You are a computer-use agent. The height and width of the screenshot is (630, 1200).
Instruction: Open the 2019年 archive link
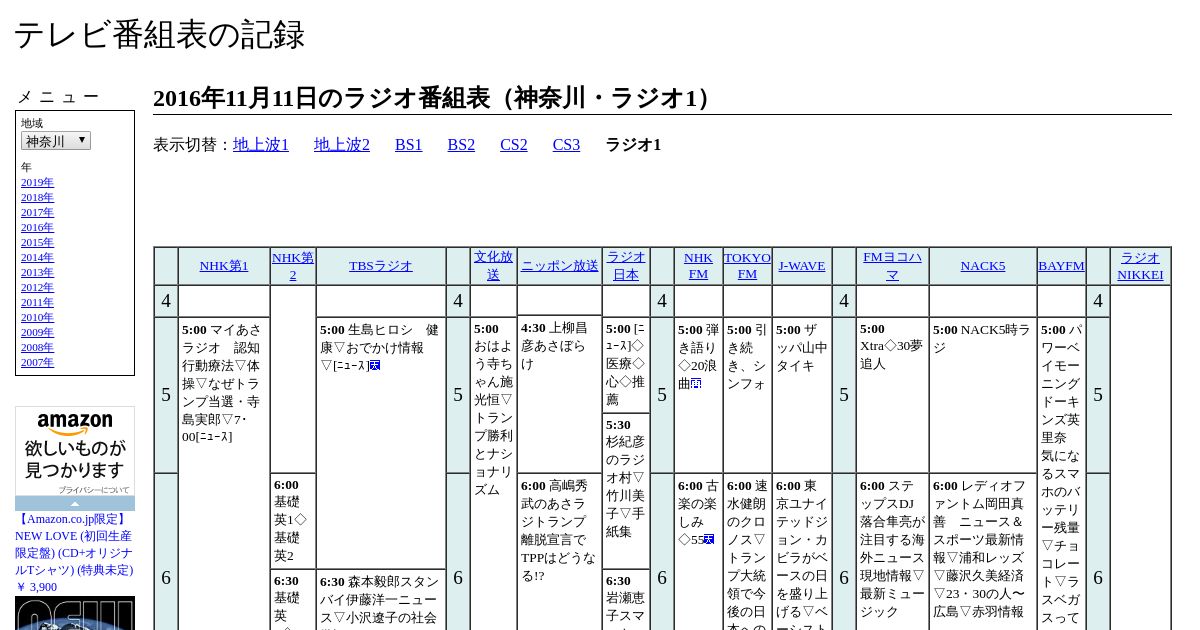pos(37,182)
